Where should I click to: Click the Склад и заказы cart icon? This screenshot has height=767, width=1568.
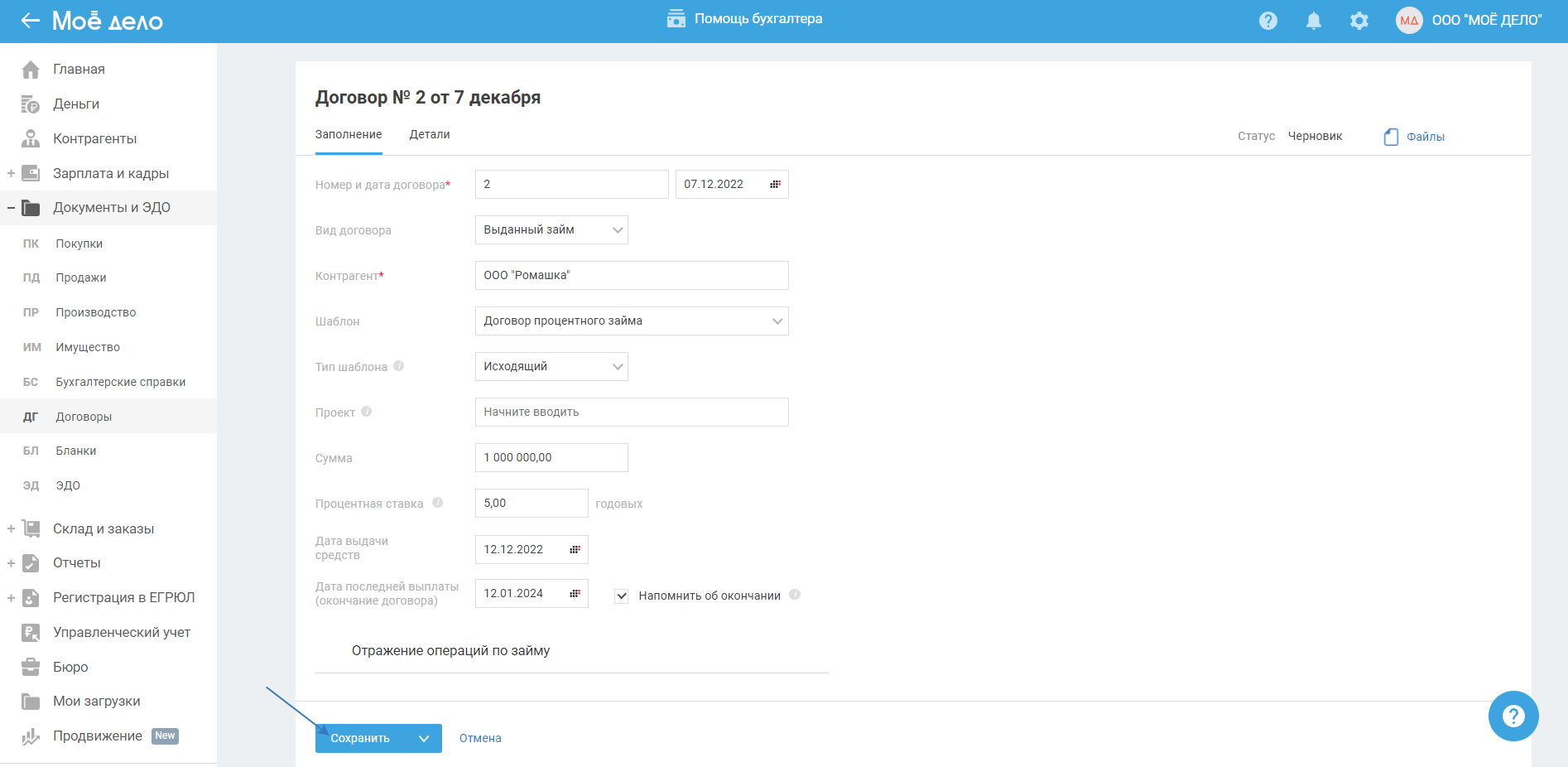click(31, 528)
